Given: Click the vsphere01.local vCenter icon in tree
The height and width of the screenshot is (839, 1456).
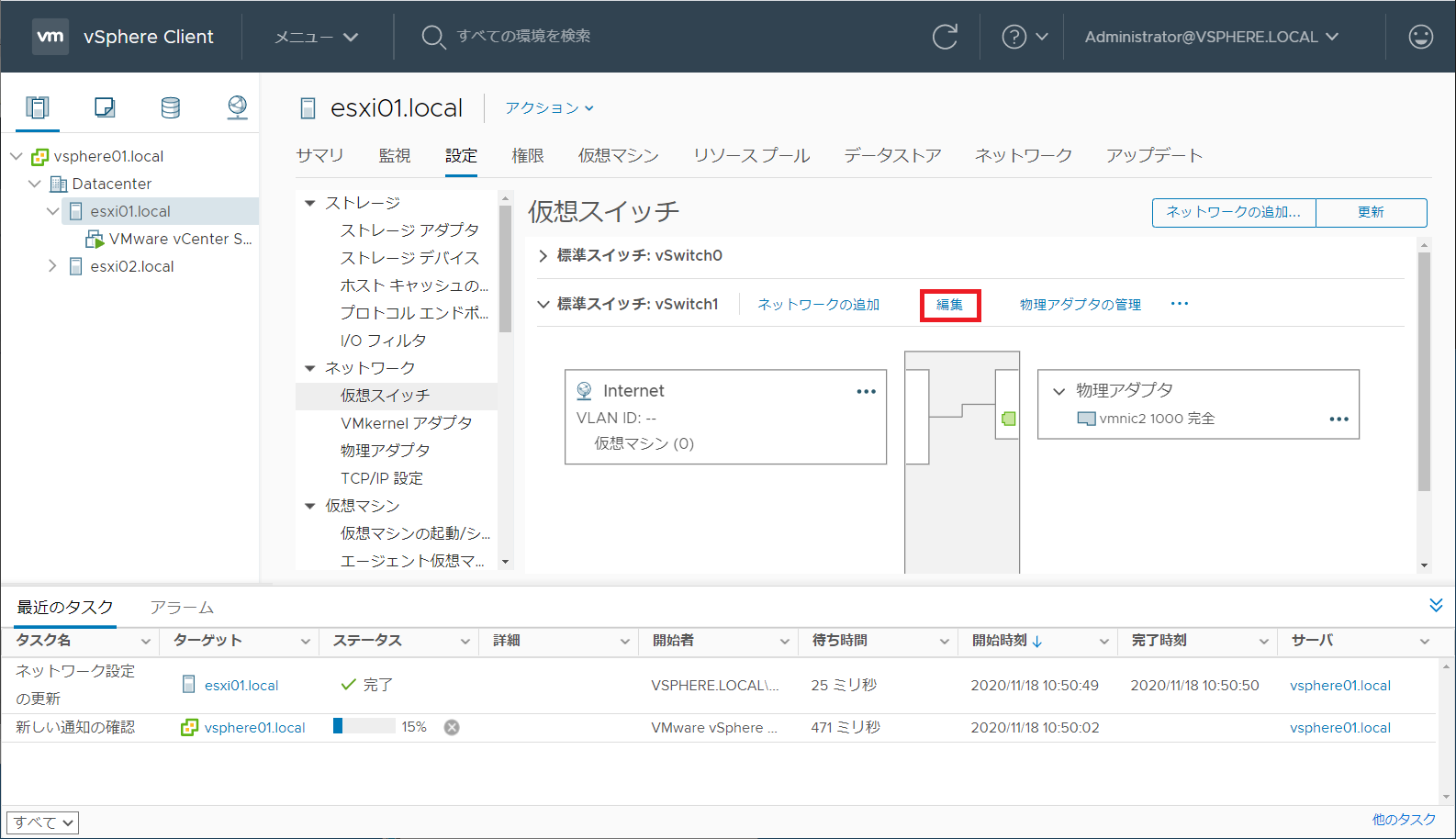Looking at the screenshot, I should tap(39, 157).
